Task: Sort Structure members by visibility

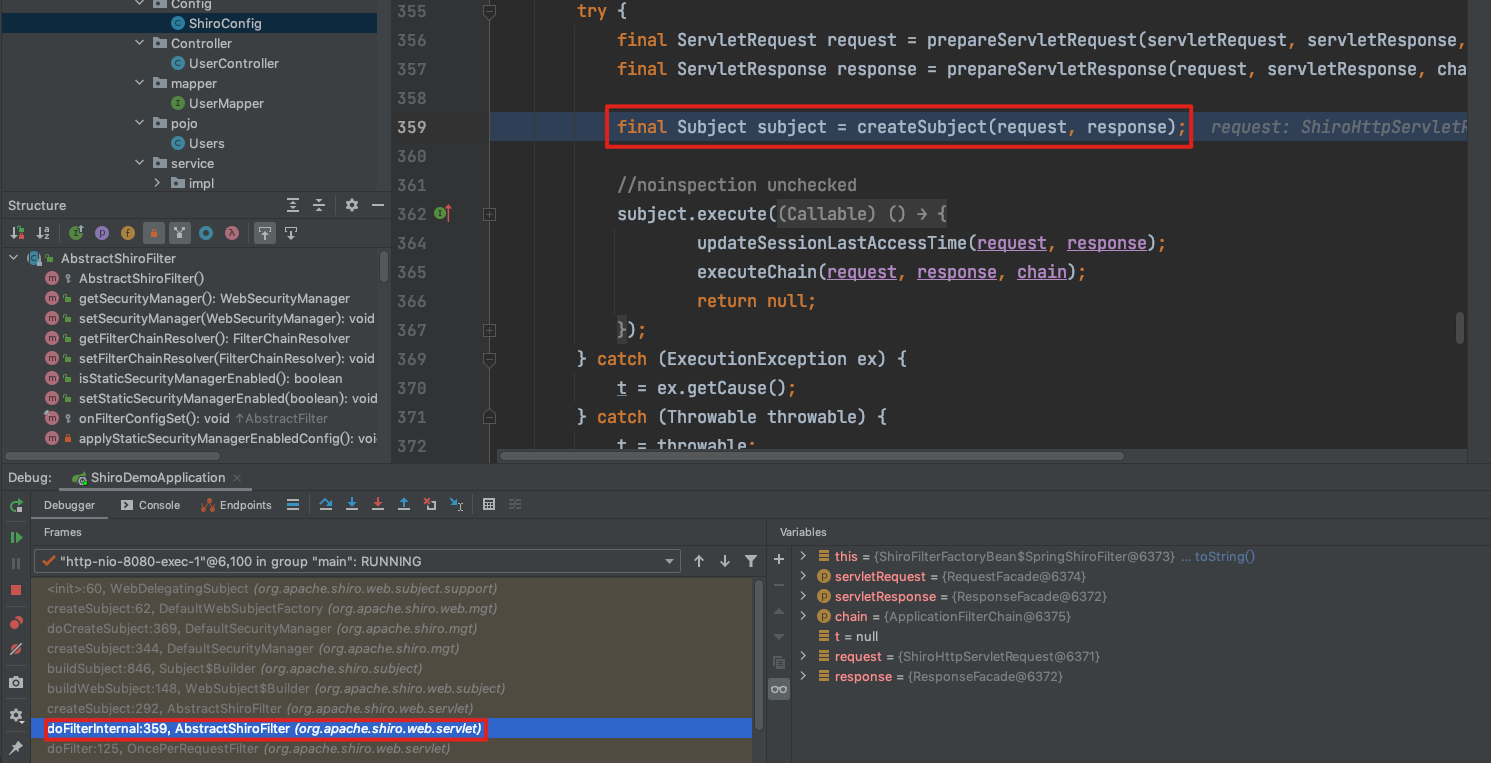Action: pyautogui.click(x=17, y=233)
